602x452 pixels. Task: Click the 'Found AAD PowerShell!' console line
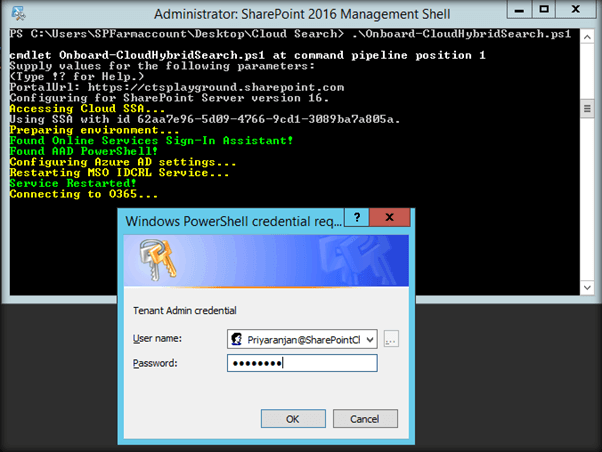[x=84, y=151]
